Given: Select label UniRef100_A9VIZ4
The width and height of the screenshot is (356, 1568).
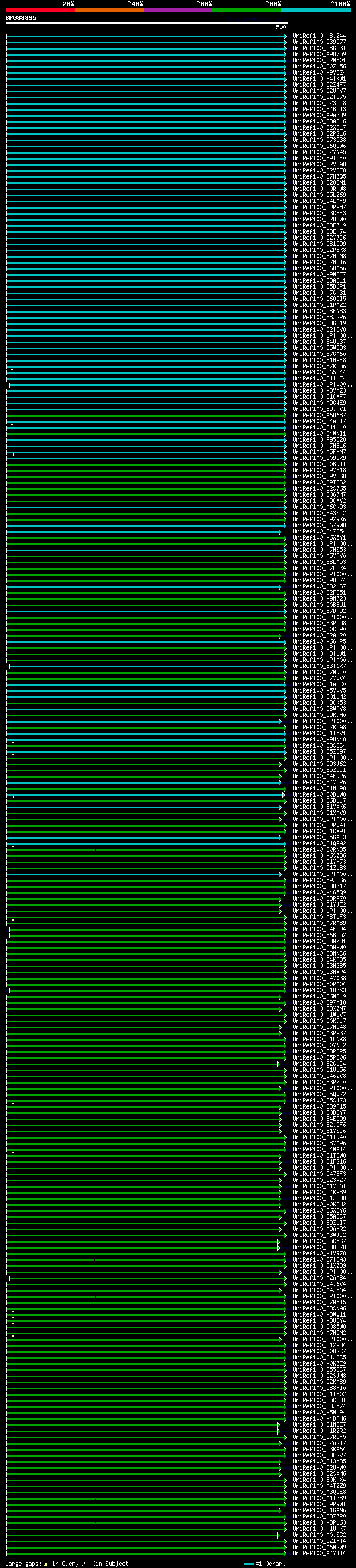Looking at the screenshot, I should [x=319, y=72].
